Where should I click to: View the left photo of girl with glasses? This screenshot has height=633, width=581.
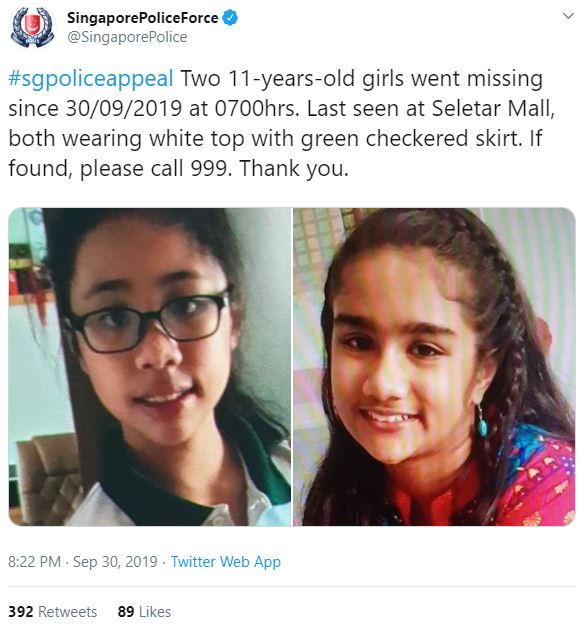click(x=149, y=367)
